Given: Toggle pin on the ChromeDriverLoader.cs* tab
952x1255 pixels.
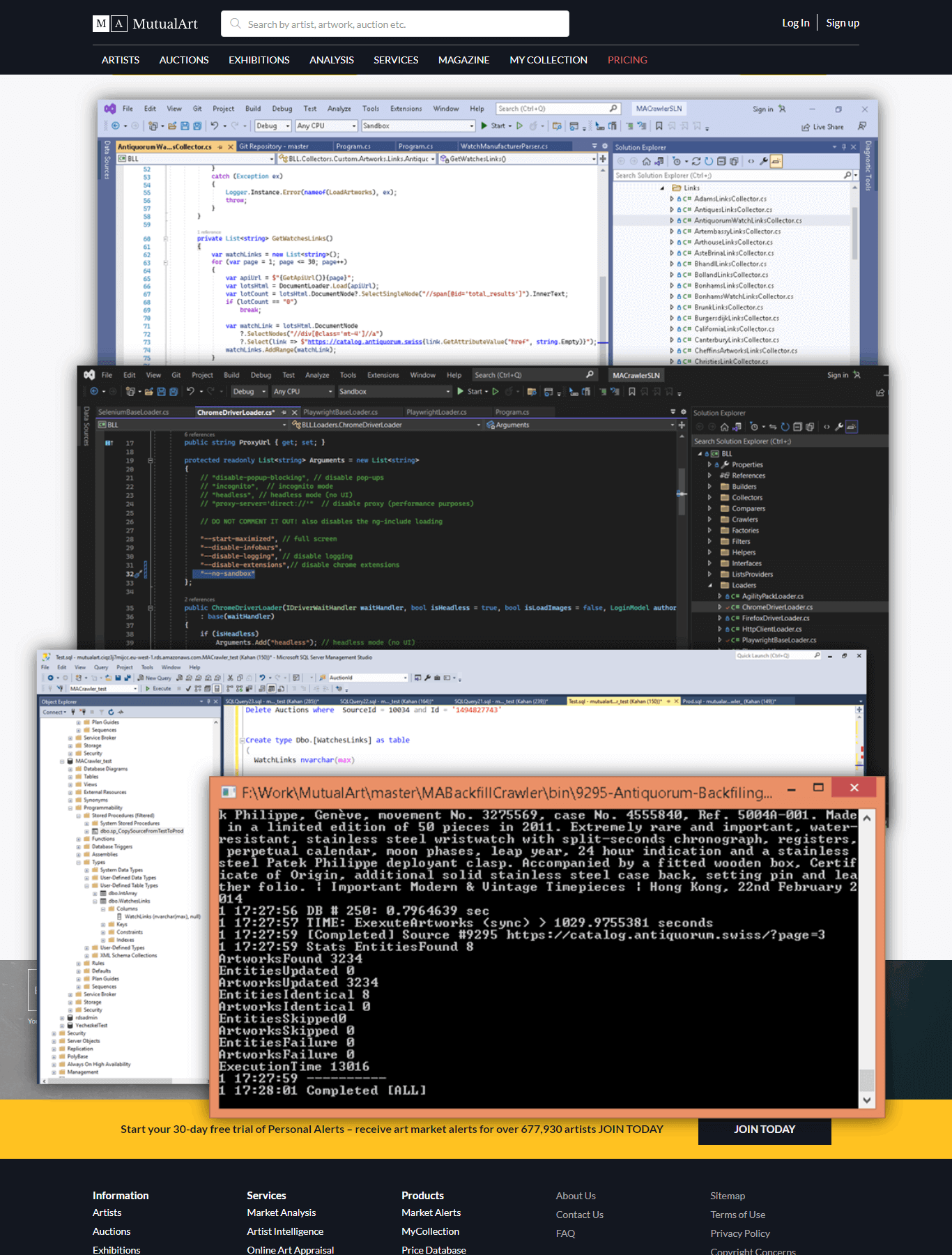Looking at the screenshot, I should 284,413.
